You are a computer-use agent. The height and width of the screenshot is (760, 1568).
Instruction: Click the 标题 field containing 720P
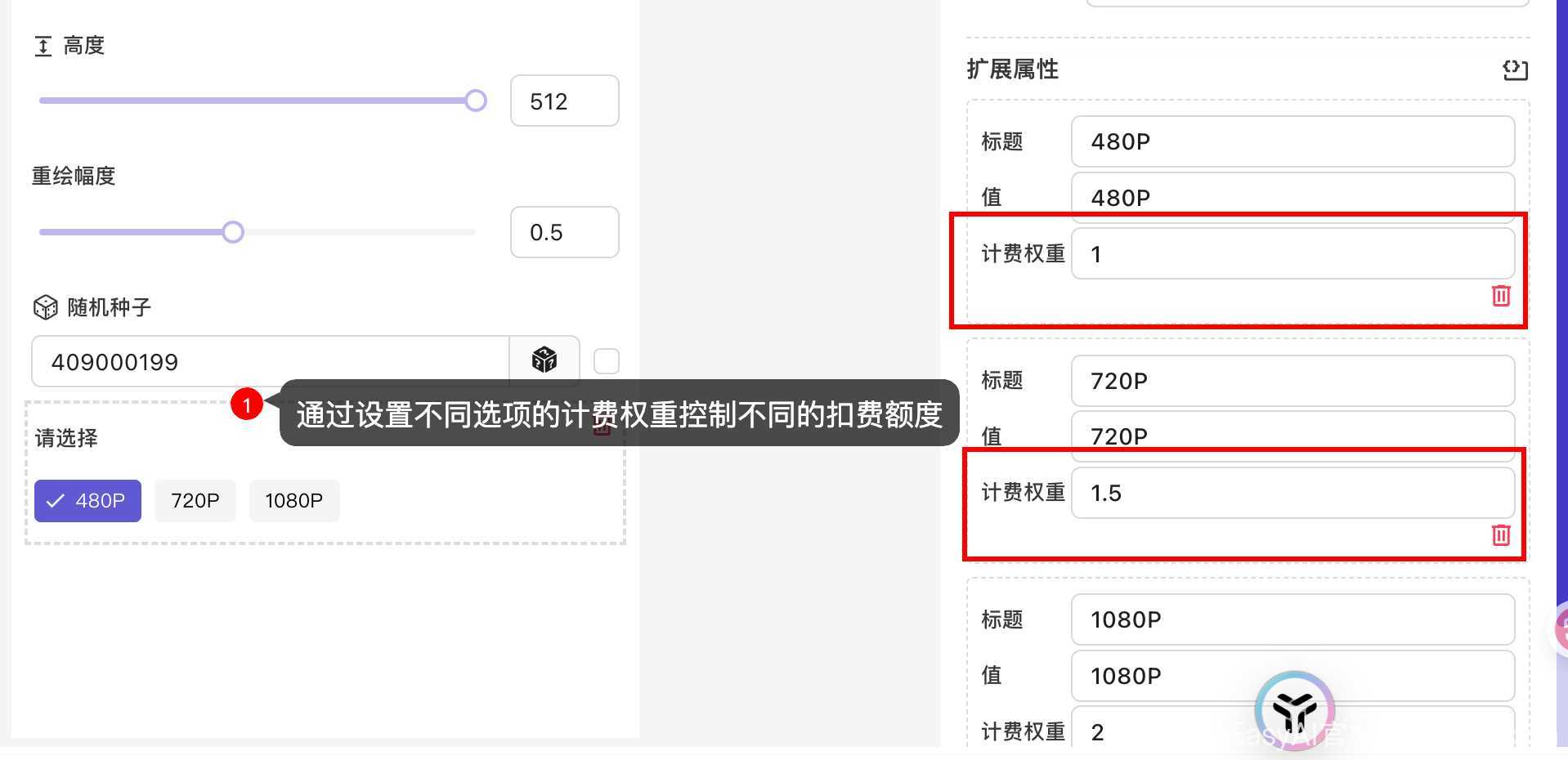(x=1292, y=381)
